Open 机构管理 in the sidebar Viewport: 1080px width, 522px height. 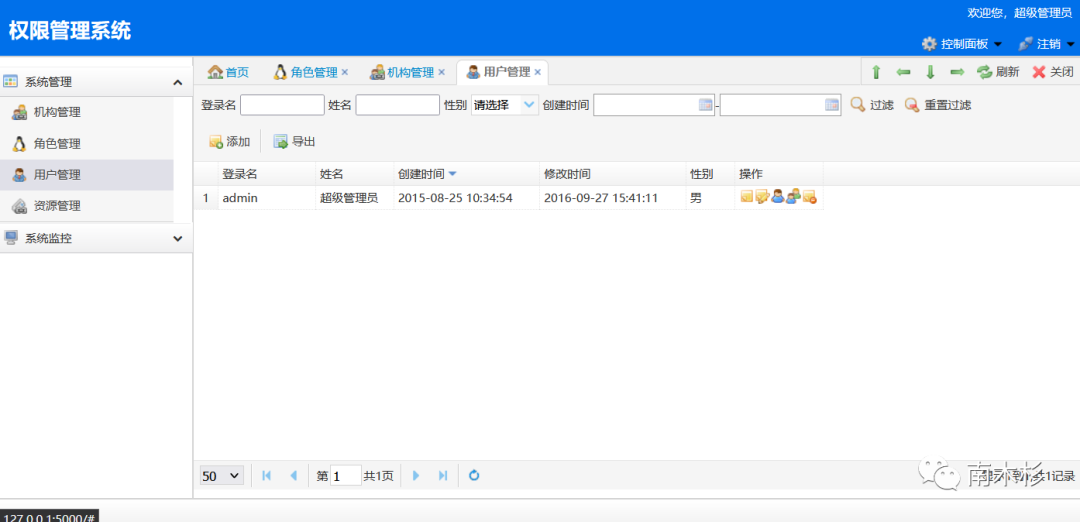tap(87, 112)
